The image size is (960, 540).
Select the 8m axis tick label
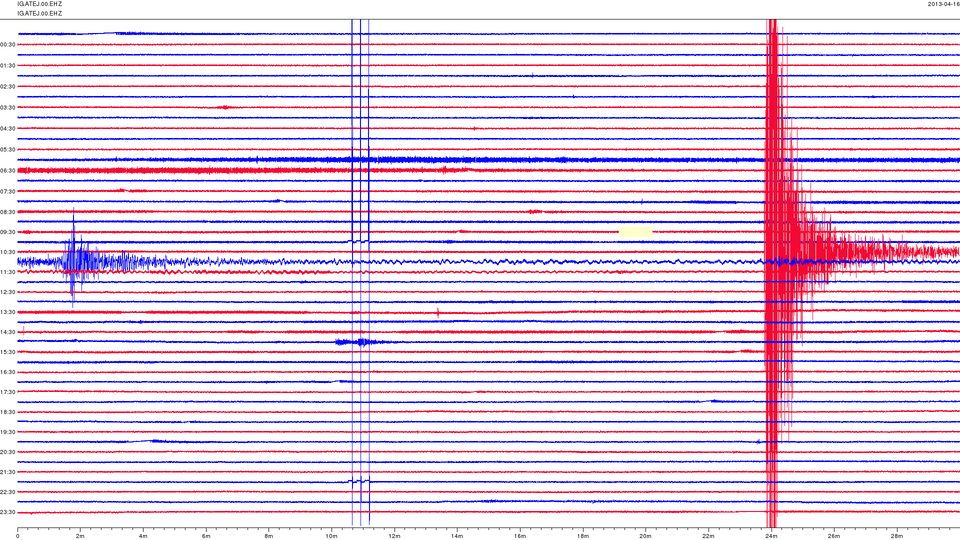269,536
